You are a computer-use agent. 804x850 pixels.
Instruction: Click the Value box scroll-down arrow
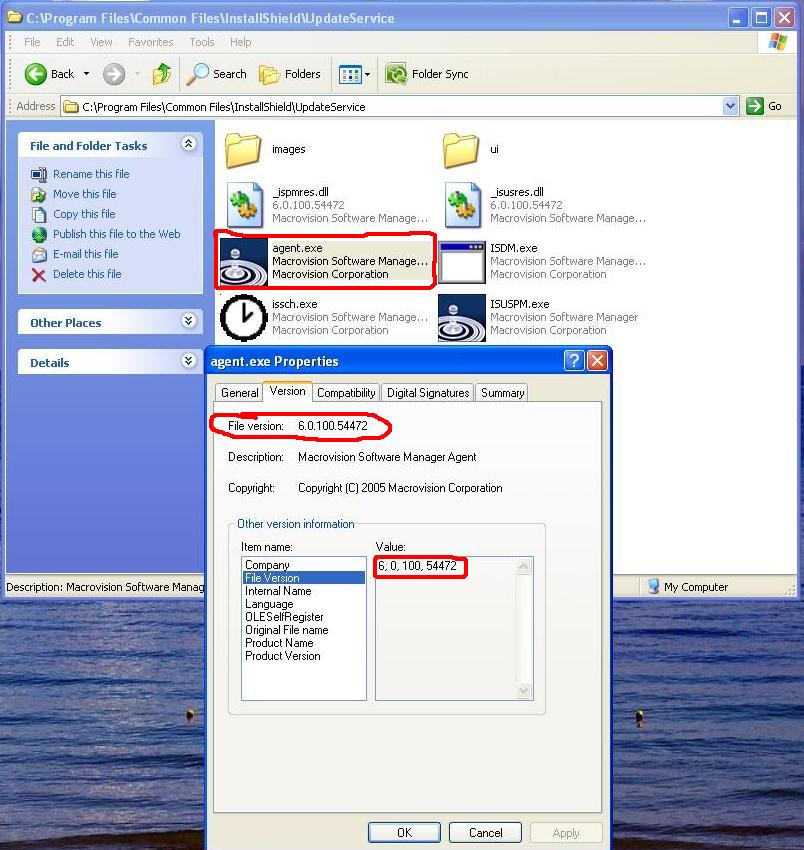pos(524,691)
